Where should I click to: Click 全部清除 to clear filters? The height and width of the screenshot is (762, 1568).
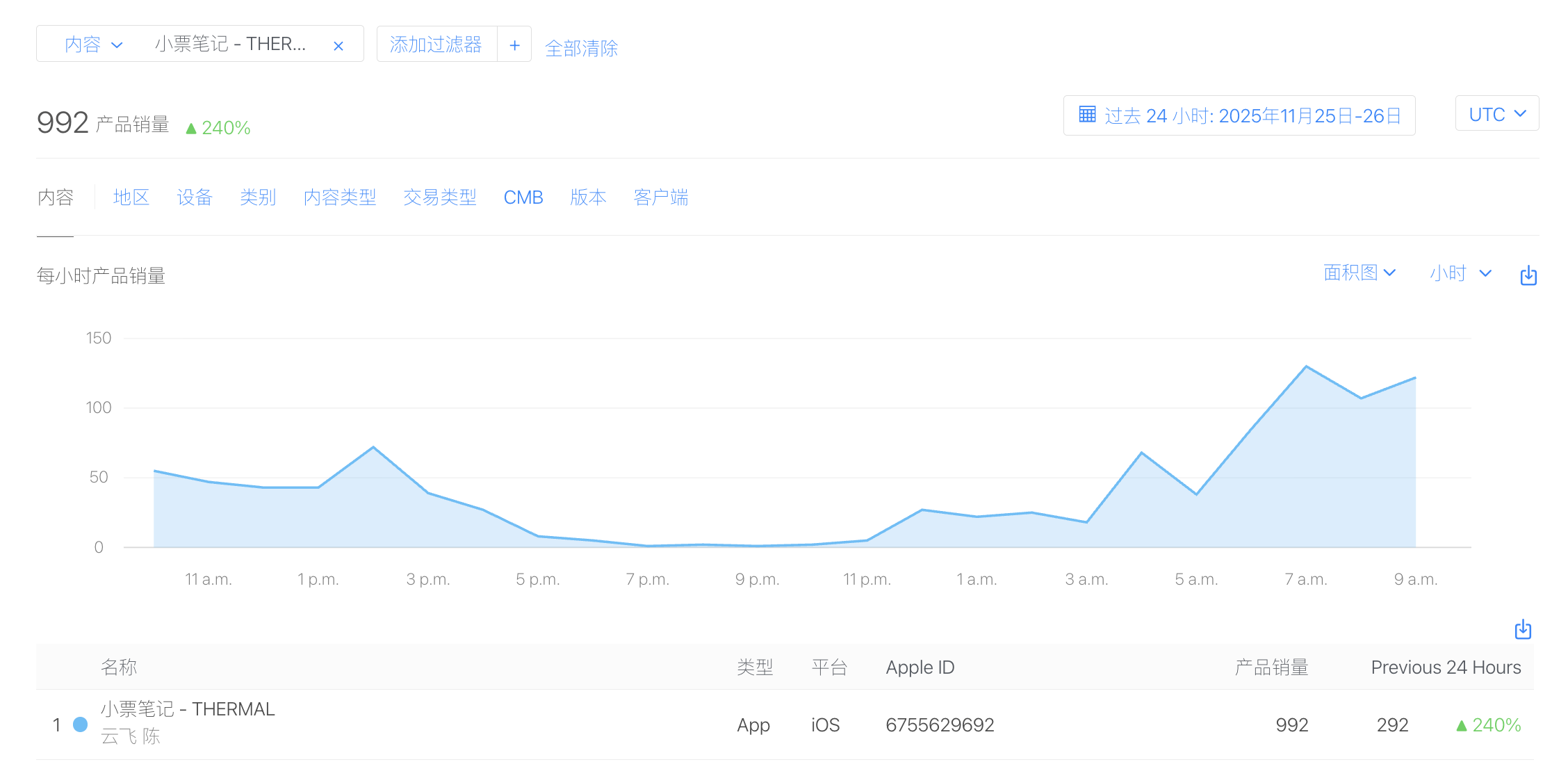(581, 48)
